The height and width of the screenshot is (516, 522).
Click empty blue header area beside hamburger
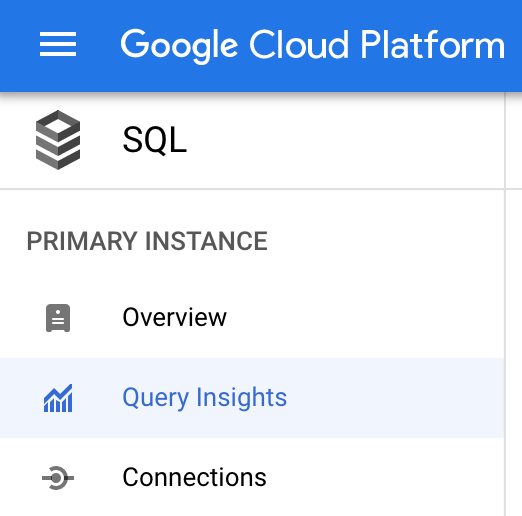(98, 45)
